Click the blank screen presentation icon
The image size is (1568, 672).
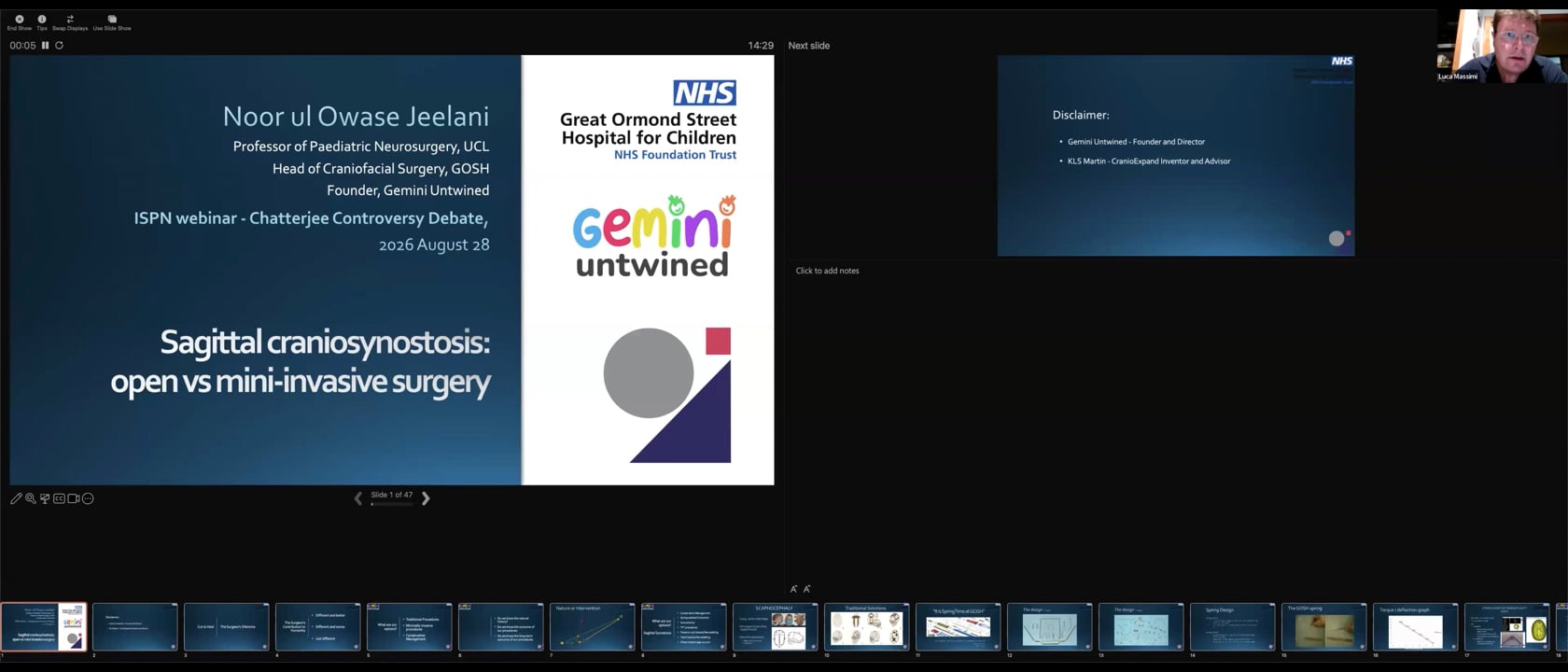click(44, 498)
